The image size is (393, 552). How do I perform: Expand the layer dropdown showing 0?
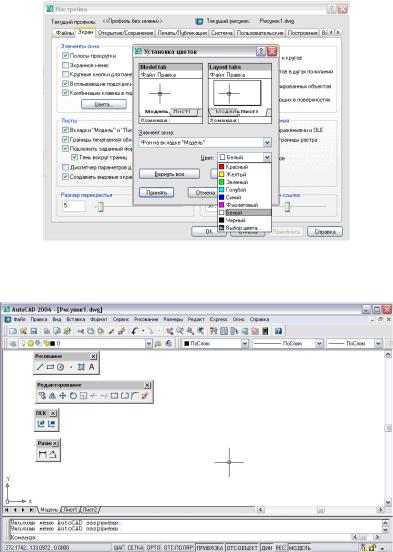click(149, 343)
